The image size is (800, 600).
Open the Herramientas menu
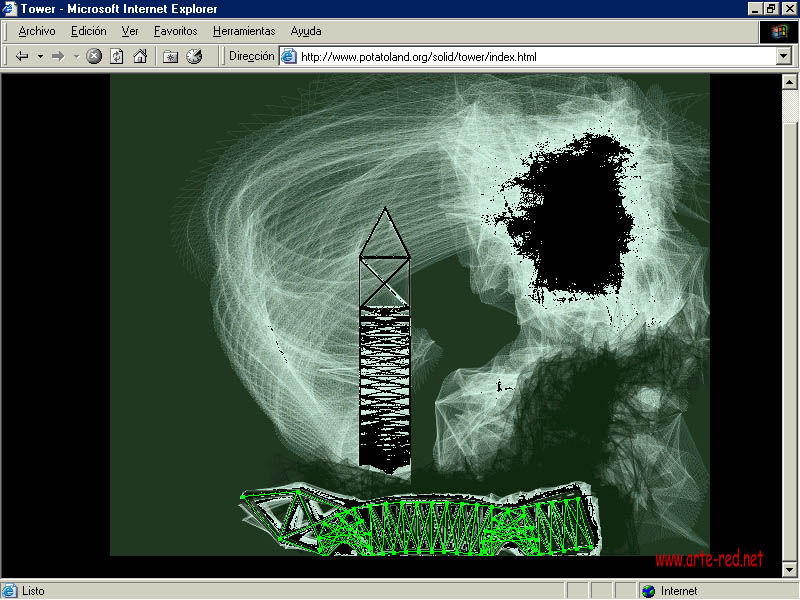244,31
